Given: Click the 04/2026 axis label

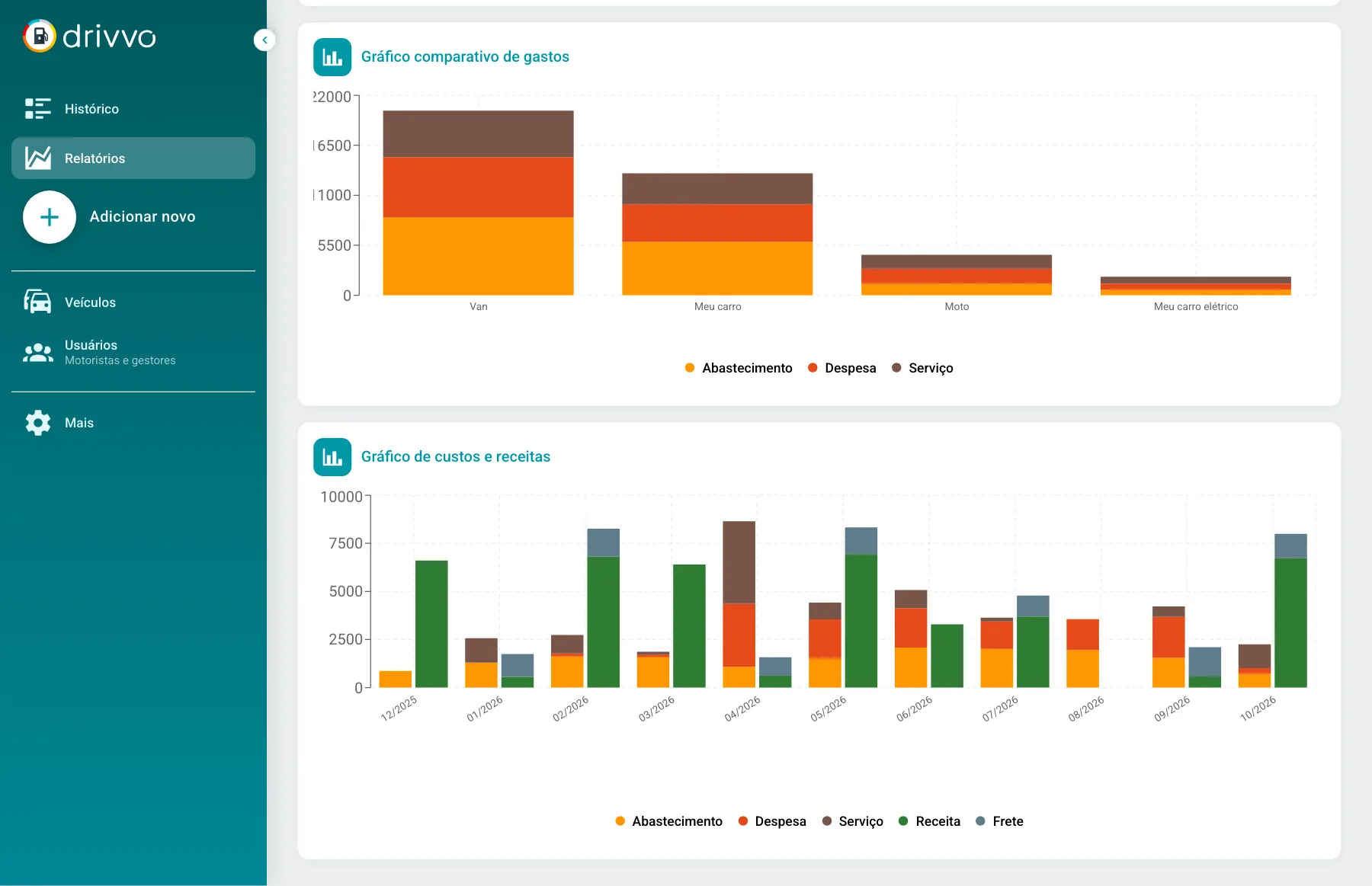Looking at the screenshot, I should [742, 708].
